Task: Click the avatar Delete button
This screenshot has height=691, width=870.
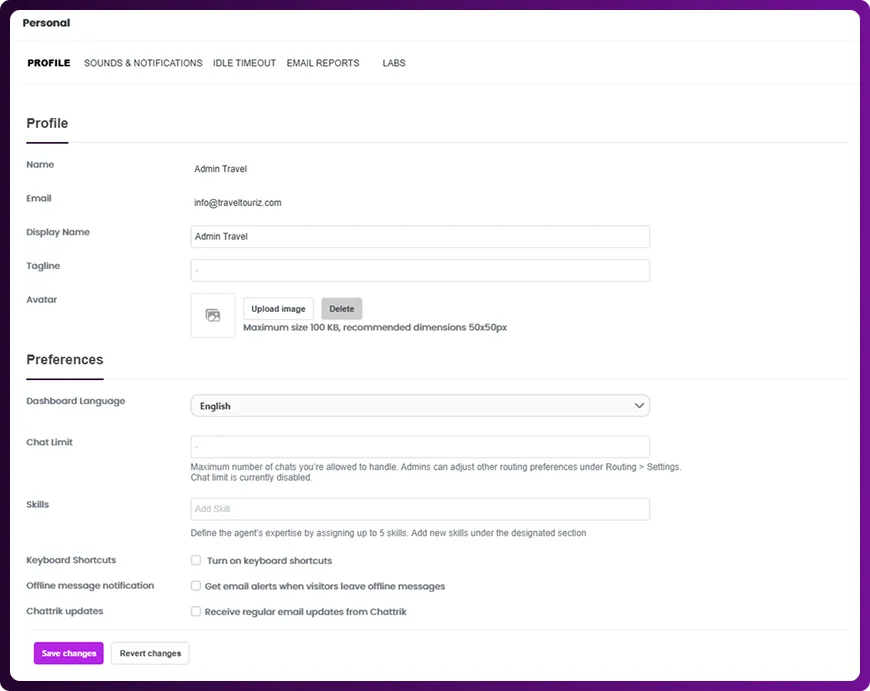Action: [x=342, y=309]
